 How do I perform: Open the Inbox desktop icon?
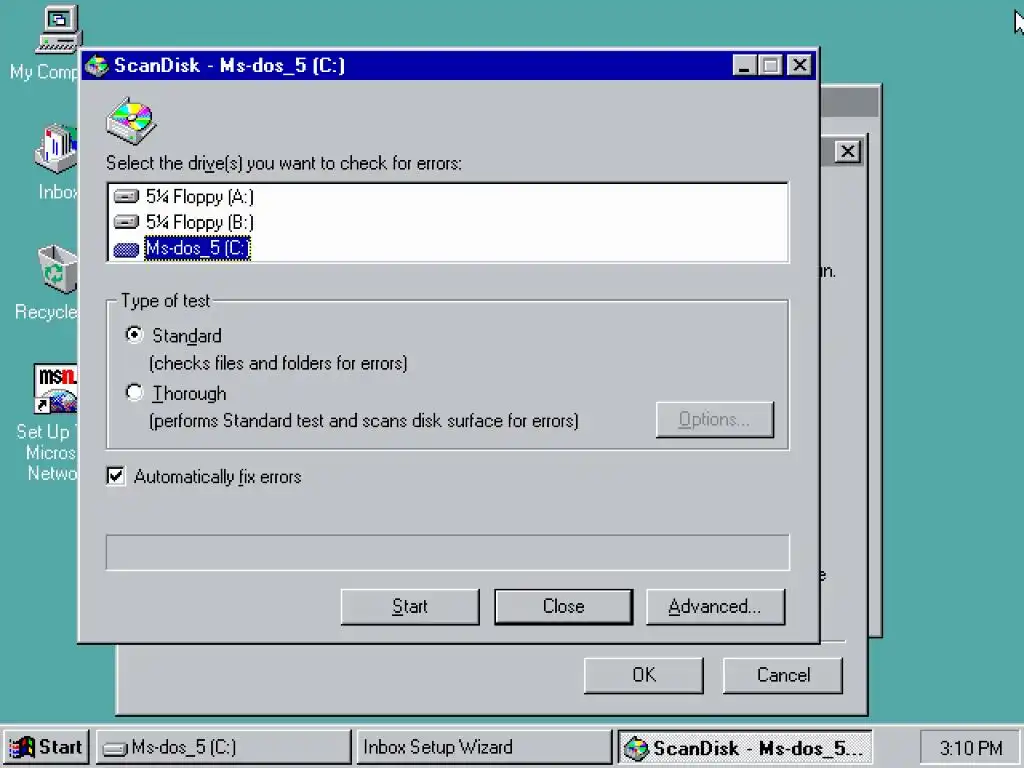(57, 149)
